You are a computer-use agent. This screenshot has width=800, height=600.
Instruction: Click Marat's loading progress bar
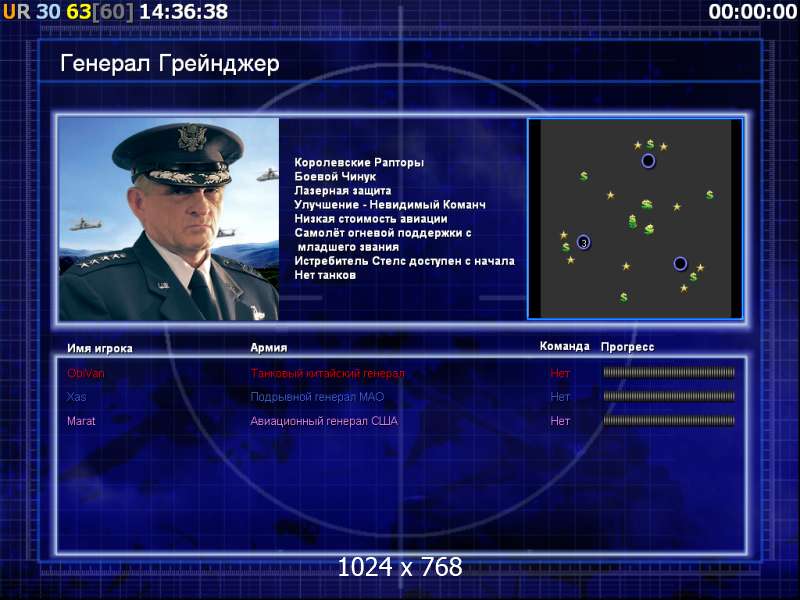[x=669, y=421]
